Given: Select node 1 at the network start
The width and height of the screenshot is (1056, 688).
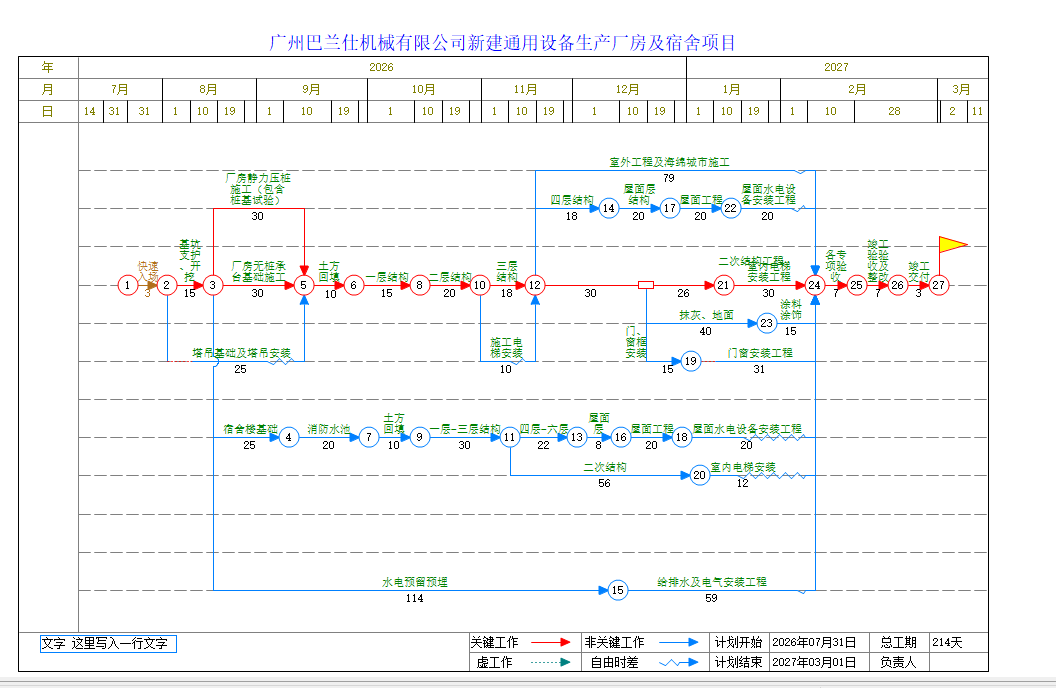Looking at the screenshot, I should pyautogui.click(x=127, y=285).
